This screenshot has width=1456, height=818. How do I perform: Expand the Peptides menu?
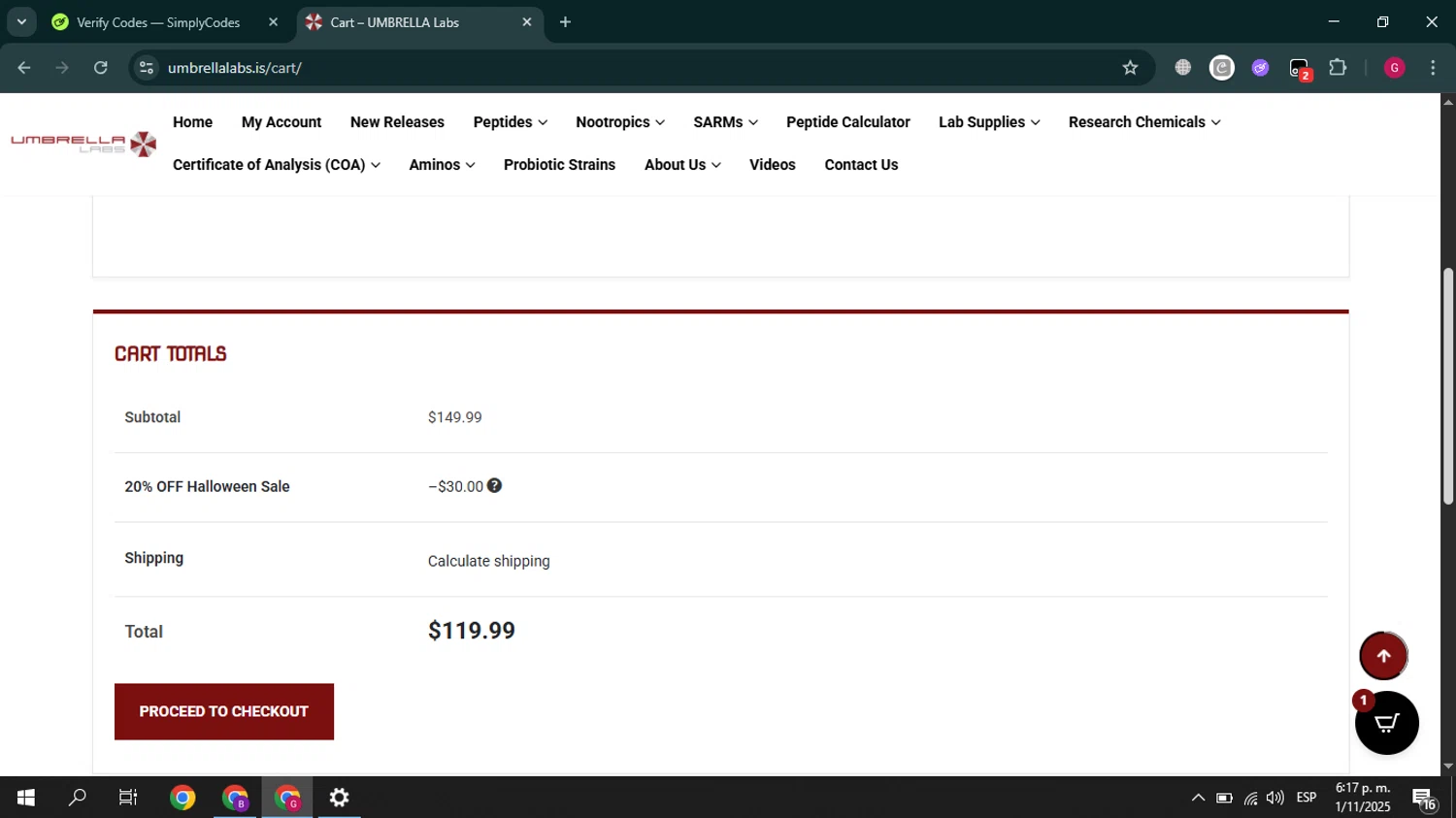point(511,122)
